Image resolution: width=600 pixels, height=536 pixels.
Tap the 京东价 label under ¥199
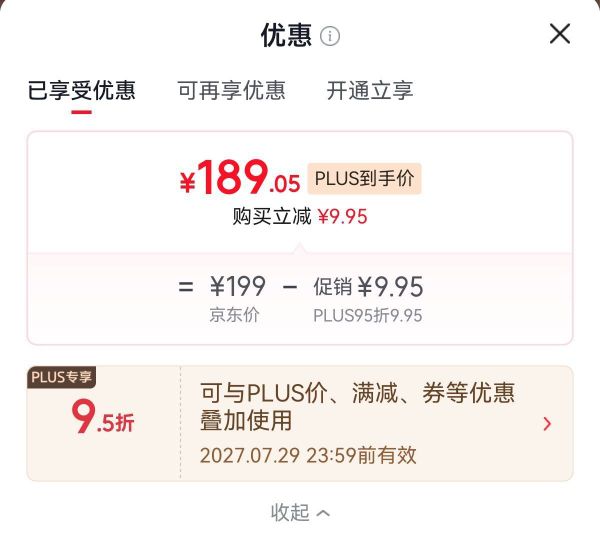[x=234, y=316]
